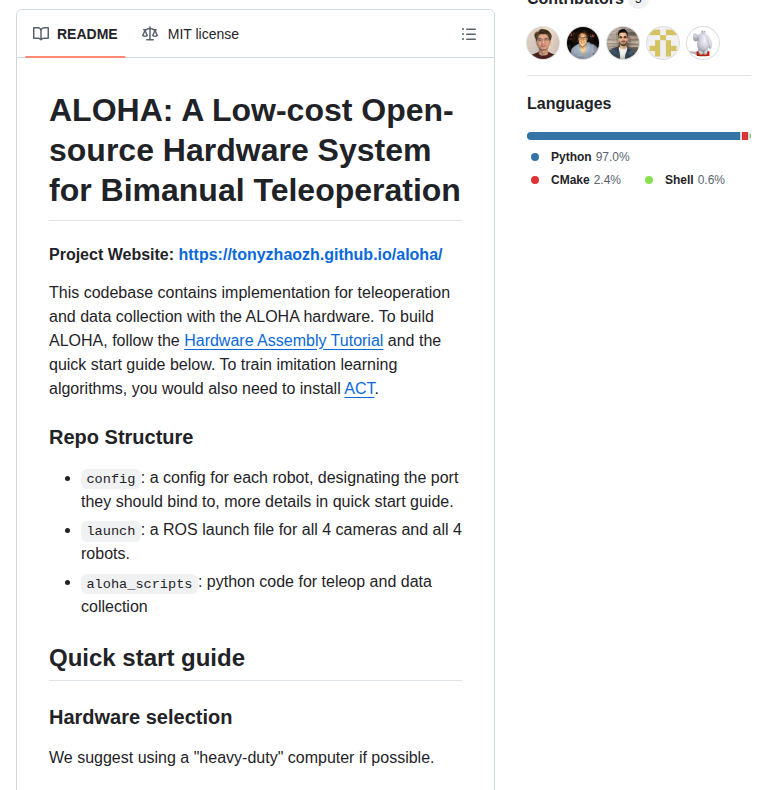Open the third contributor avatar with beard

coord(623,43)
